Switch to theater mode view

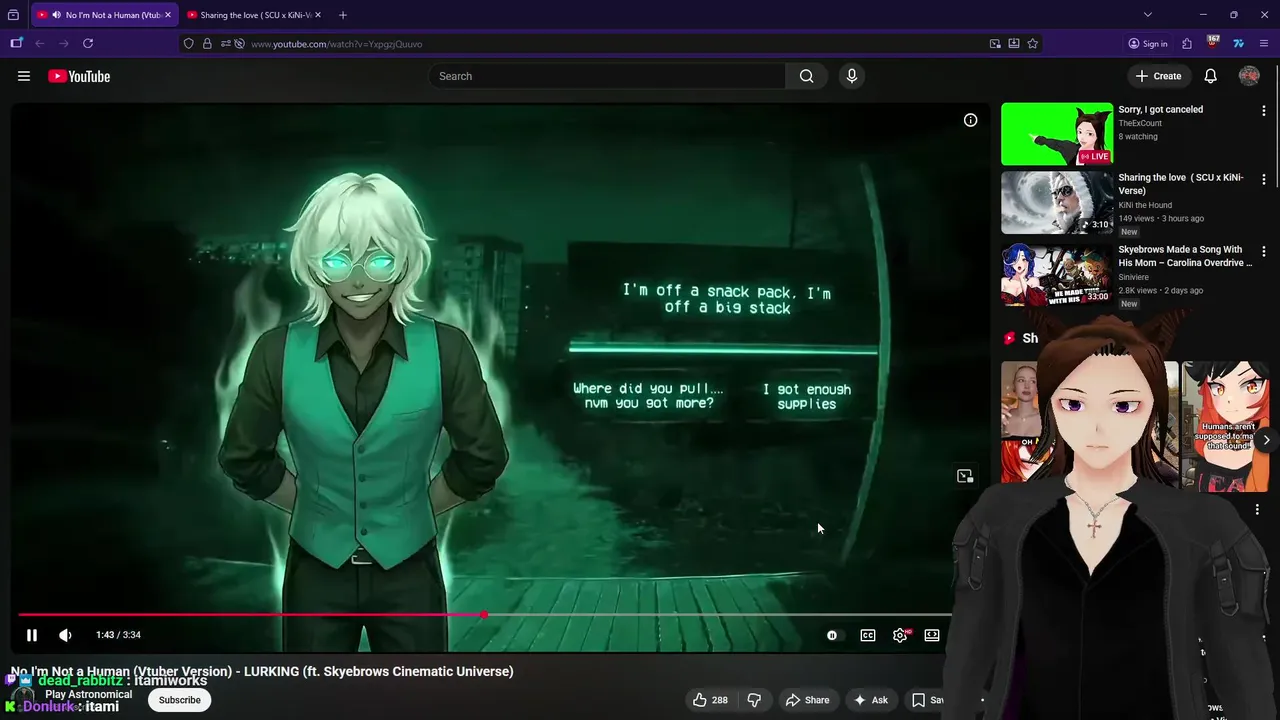coord(932,635)
